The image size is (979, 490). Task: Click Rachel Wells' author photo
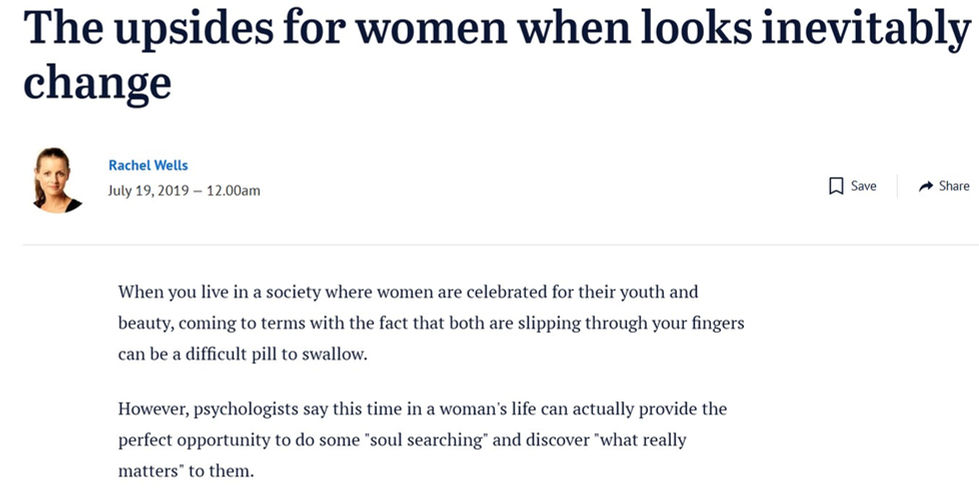click(57, 179)
